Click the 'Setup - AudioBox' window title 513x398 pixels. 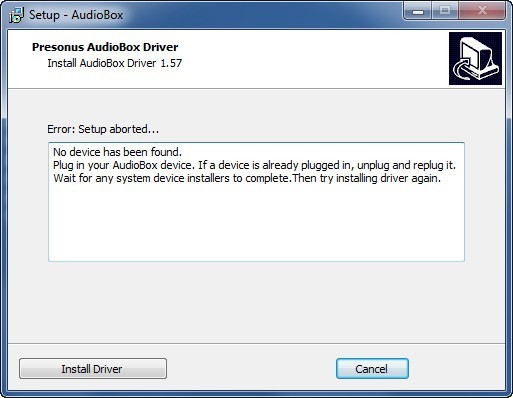pyautogui.click(x=76, y=15)
